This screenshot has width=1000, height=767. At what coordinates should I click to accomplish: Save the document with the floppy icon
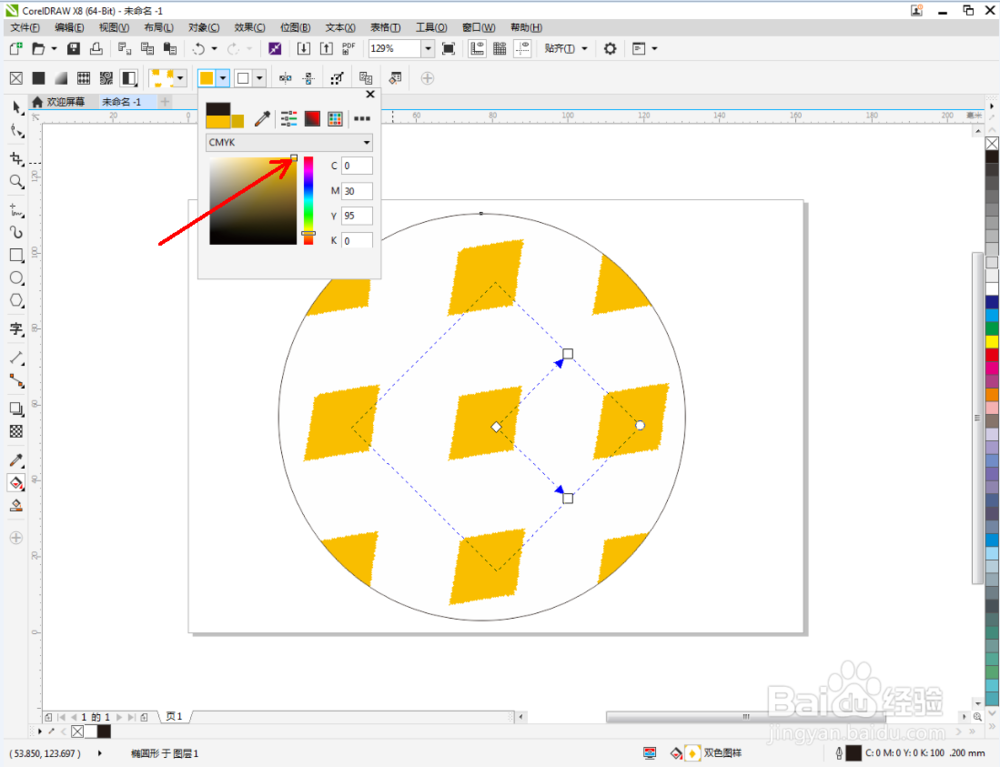74,48
